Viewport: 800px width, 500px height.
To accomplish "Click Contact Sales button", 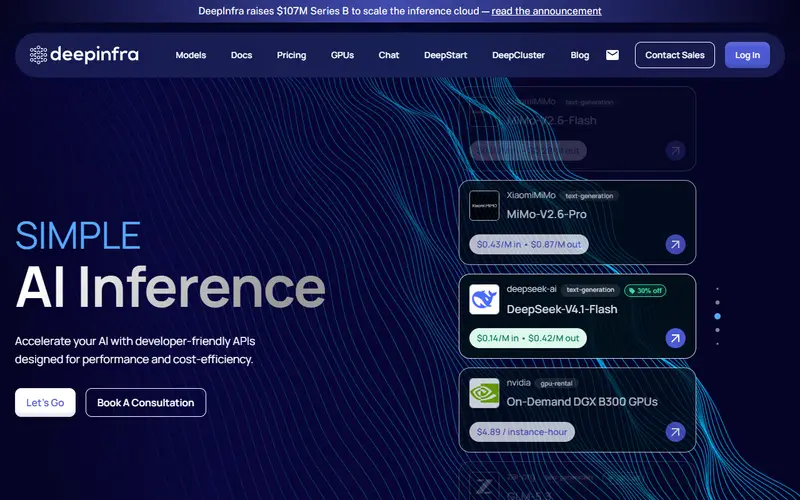I will pos(674,55).
